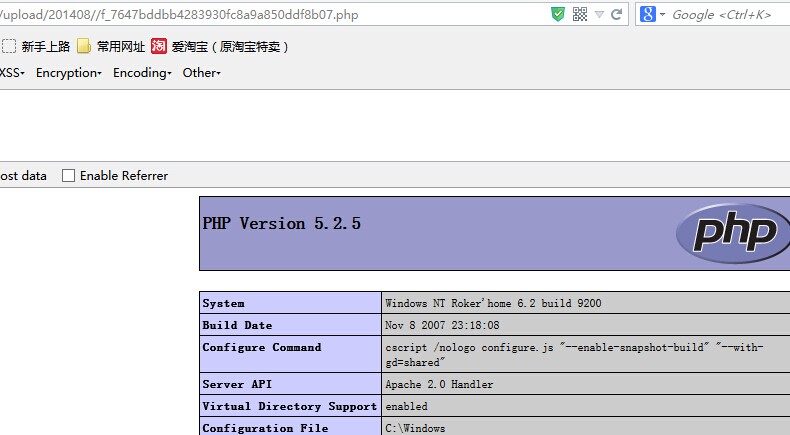
Task: Open the 新手上路 bookmark
Action: coord(36,46)
